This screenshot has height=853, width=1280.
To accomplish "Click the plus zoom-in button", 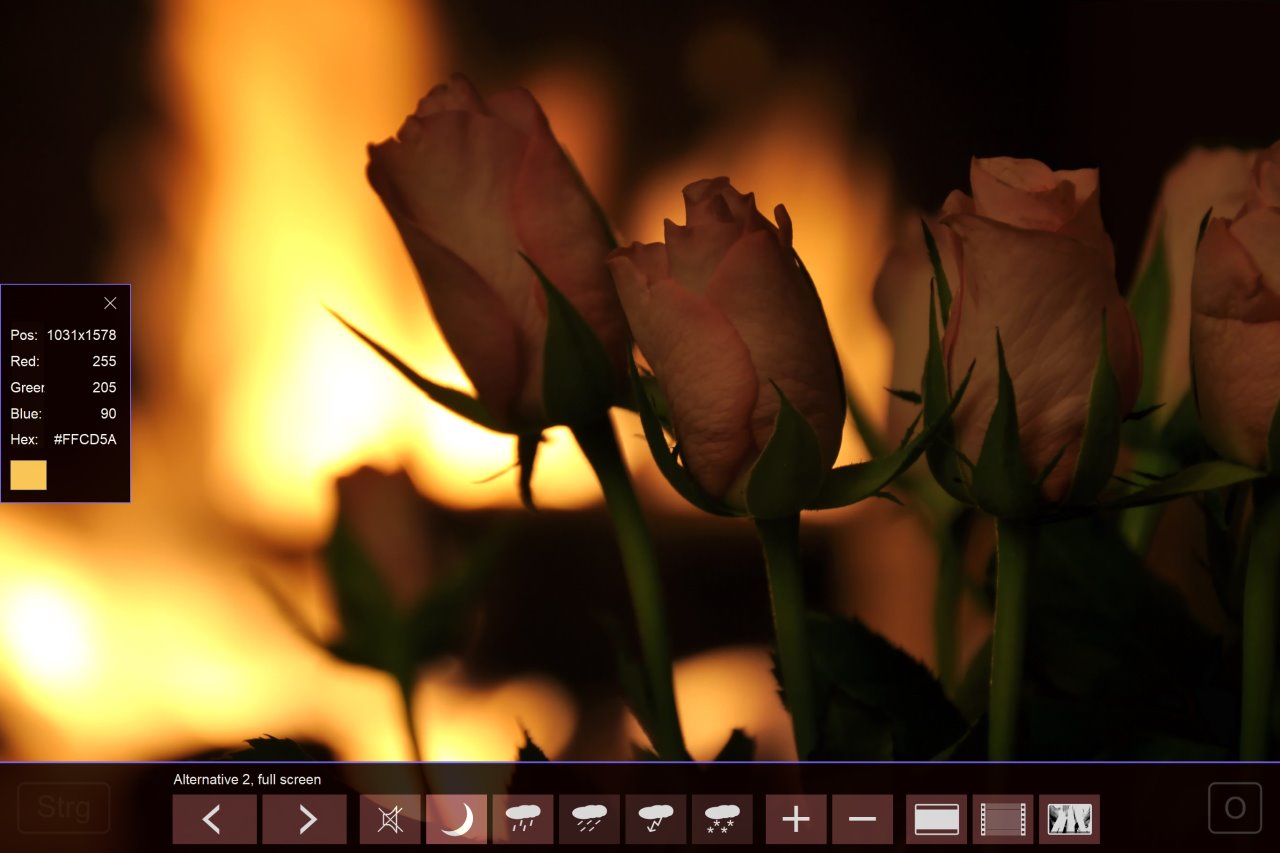I will point(796,819).
